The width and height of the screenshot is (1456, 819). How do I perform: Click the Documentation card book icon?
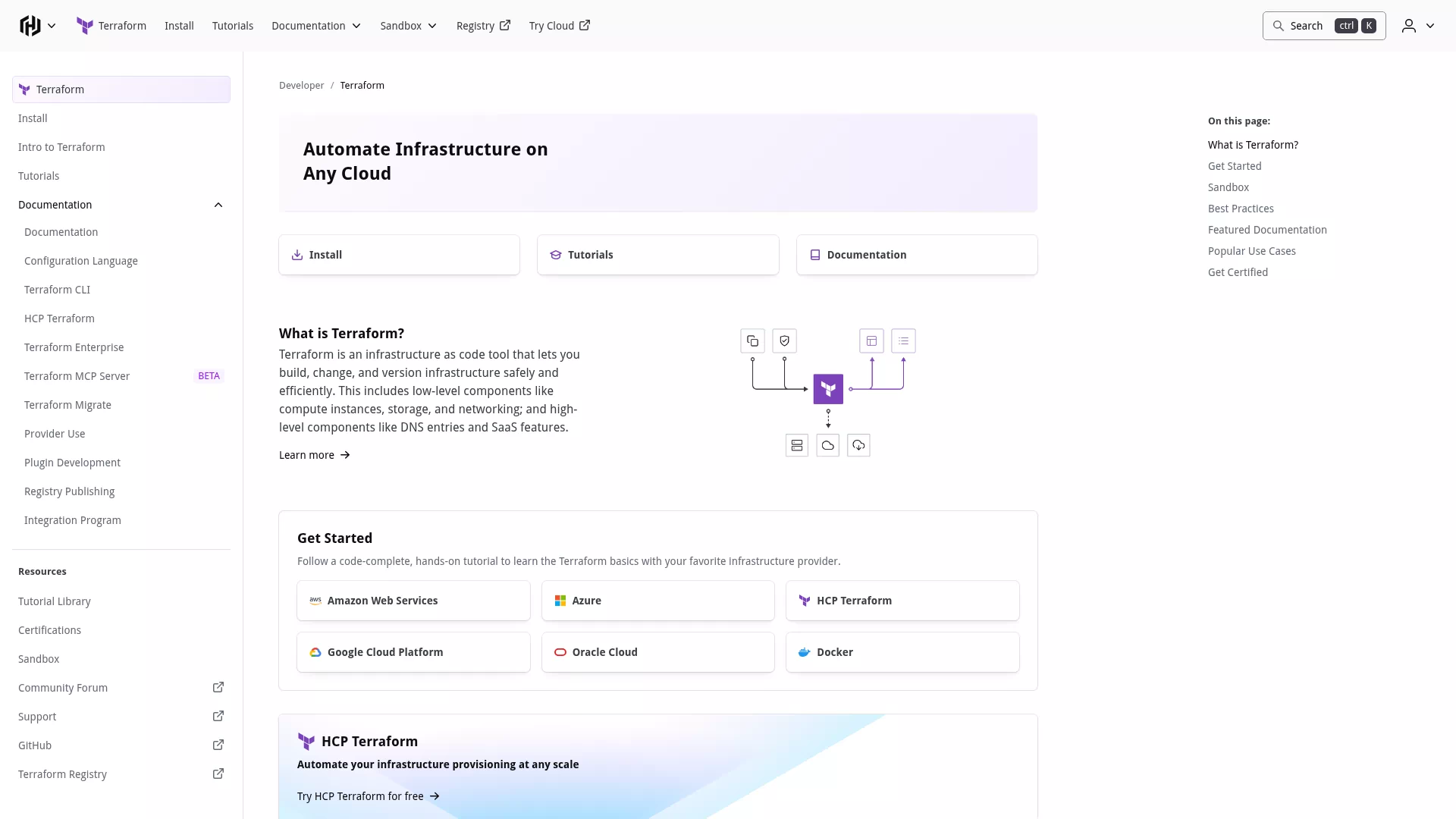point(815,255)
